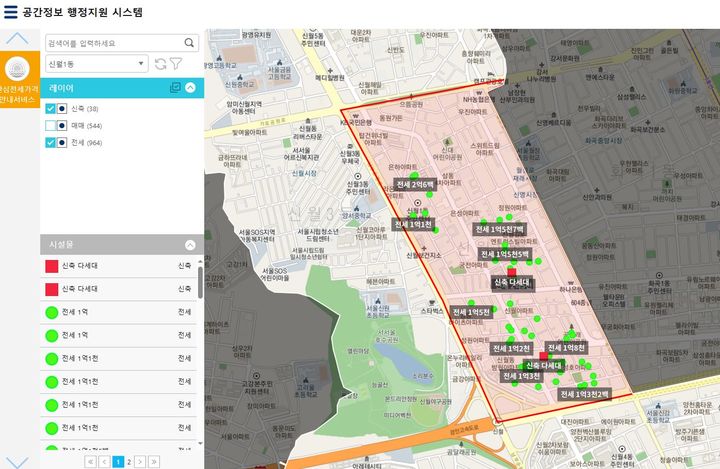Open the hamburger menu beside the system title
Viewport: 720px width, 469px height.
(x=11, y=13)
